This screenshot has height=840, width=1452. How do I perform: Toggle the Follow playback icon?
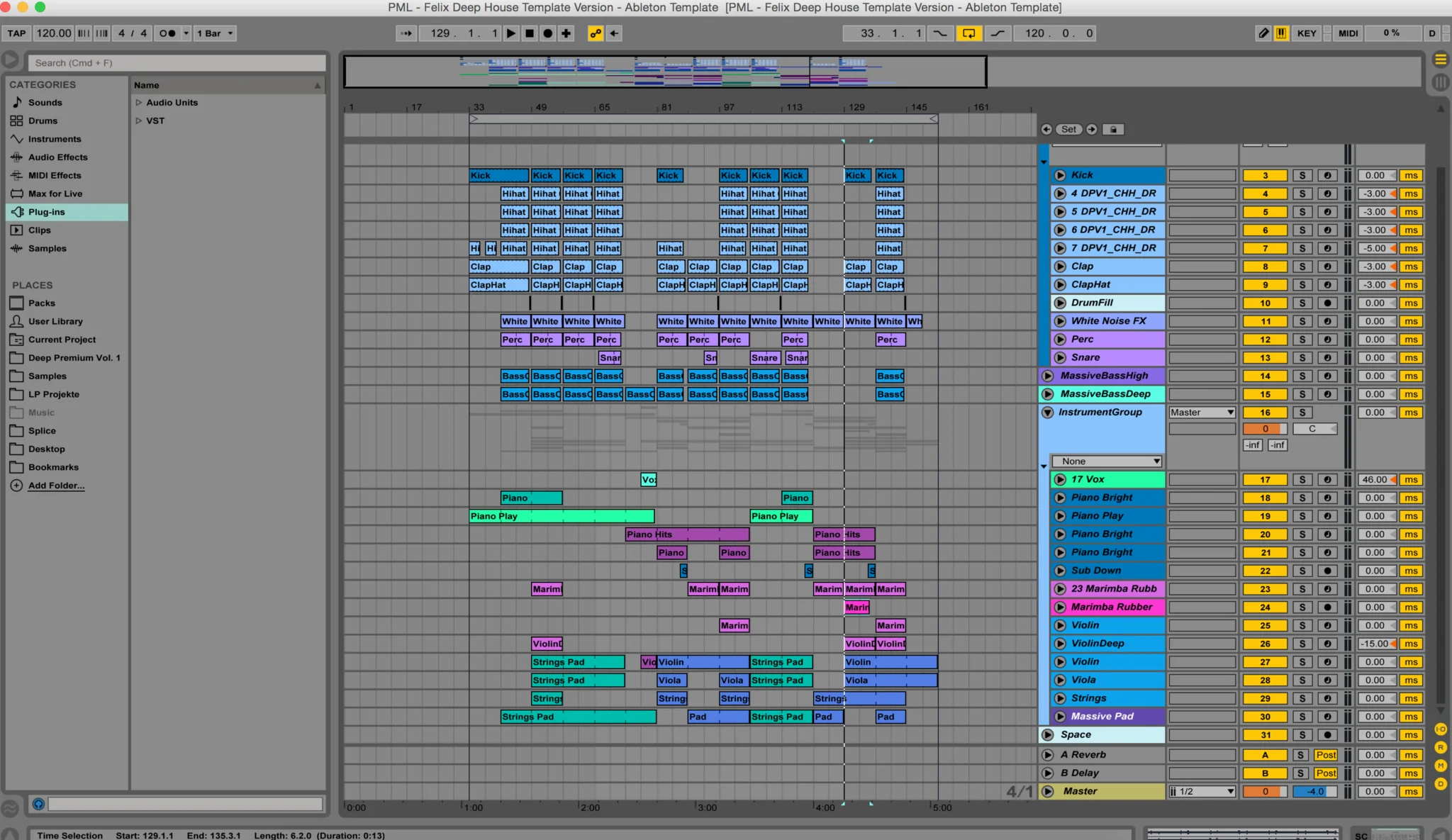[406, 33]
